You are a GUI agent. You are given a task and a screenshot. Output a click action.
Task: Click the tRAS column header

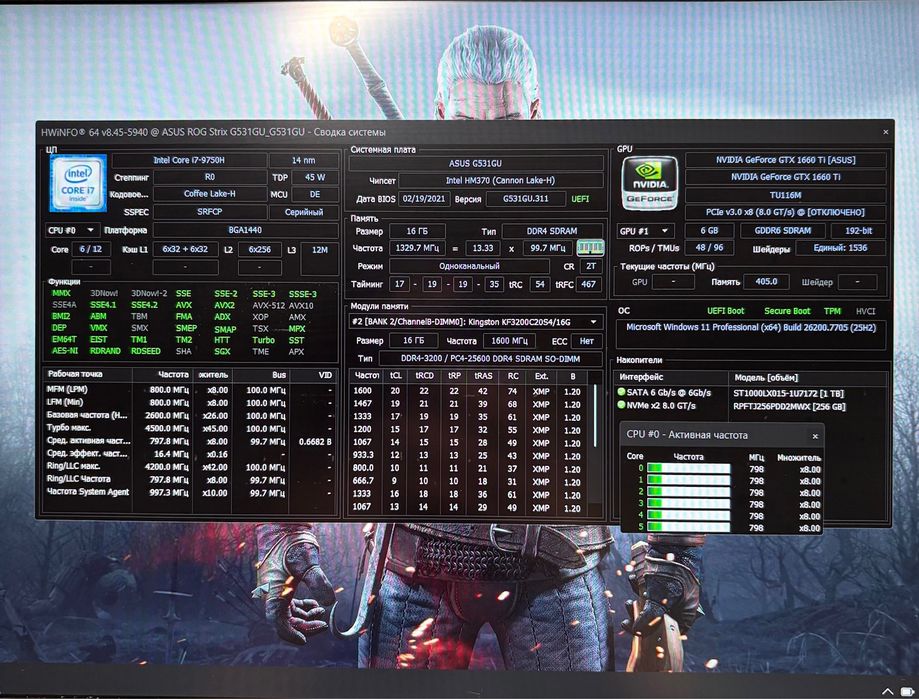483,376
